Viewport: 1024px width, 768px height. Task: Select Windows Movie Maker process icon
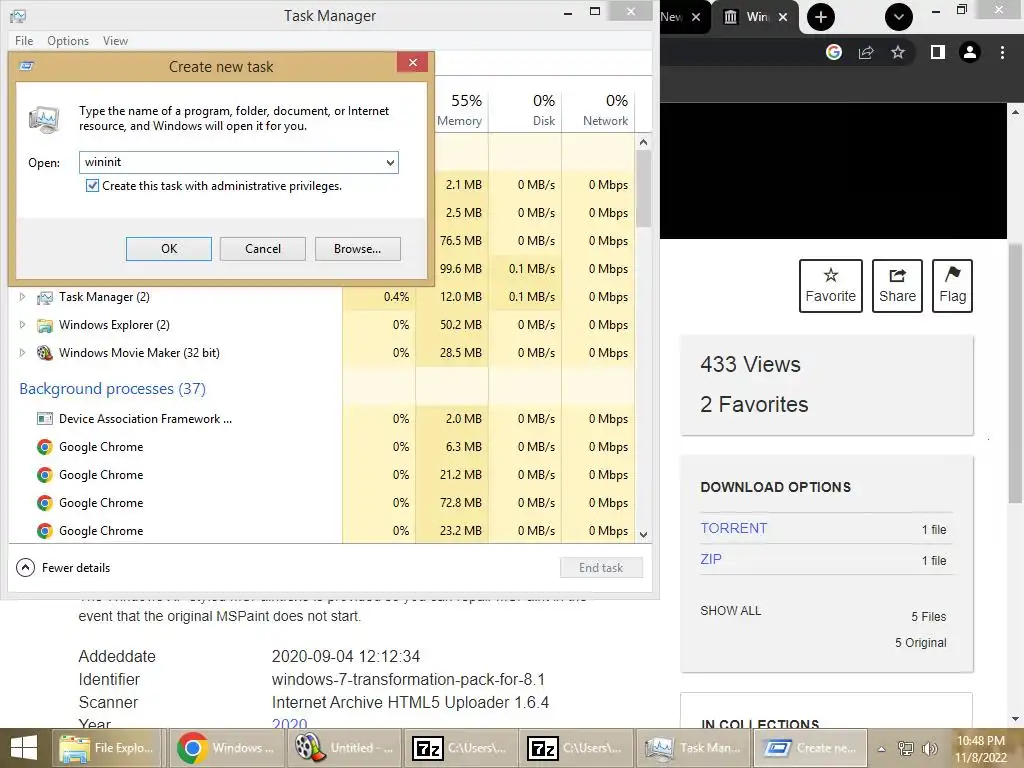[x=44, y=353]
